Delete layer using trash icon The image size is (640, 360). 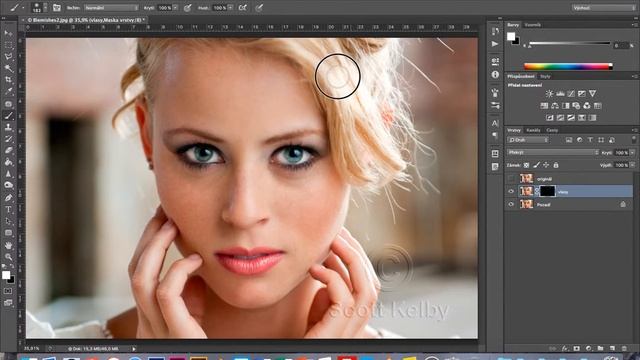coord(624,349)
